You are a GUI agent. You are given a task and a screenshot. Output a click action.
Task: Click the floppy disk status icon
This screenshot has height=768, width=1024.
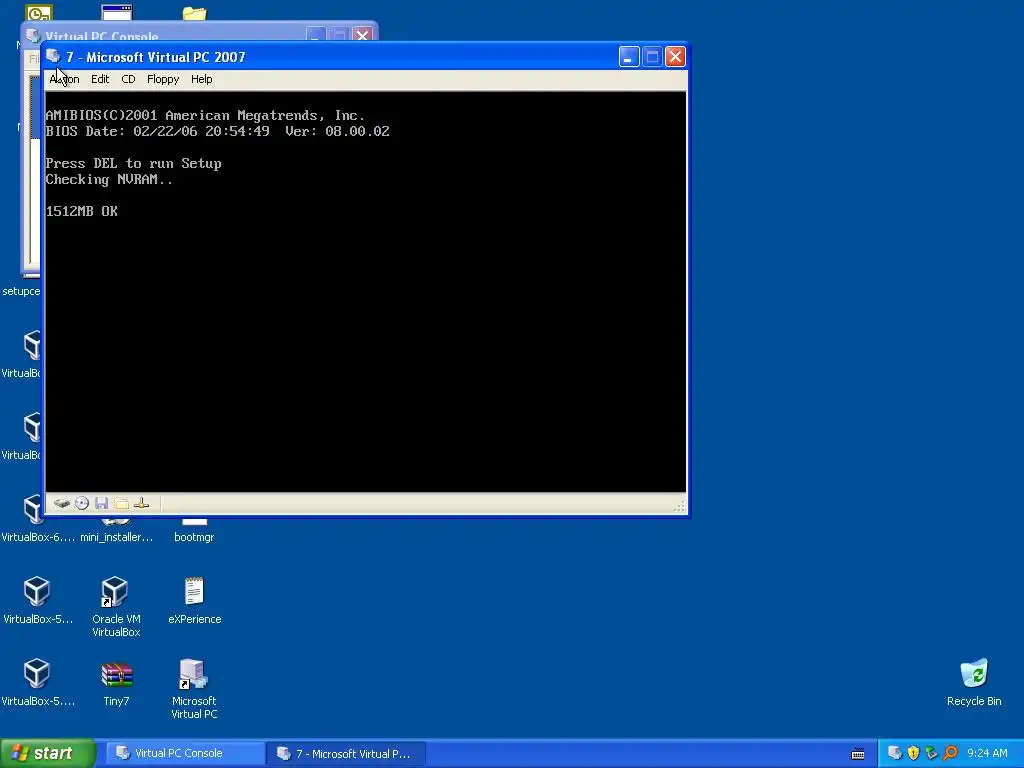101,504
